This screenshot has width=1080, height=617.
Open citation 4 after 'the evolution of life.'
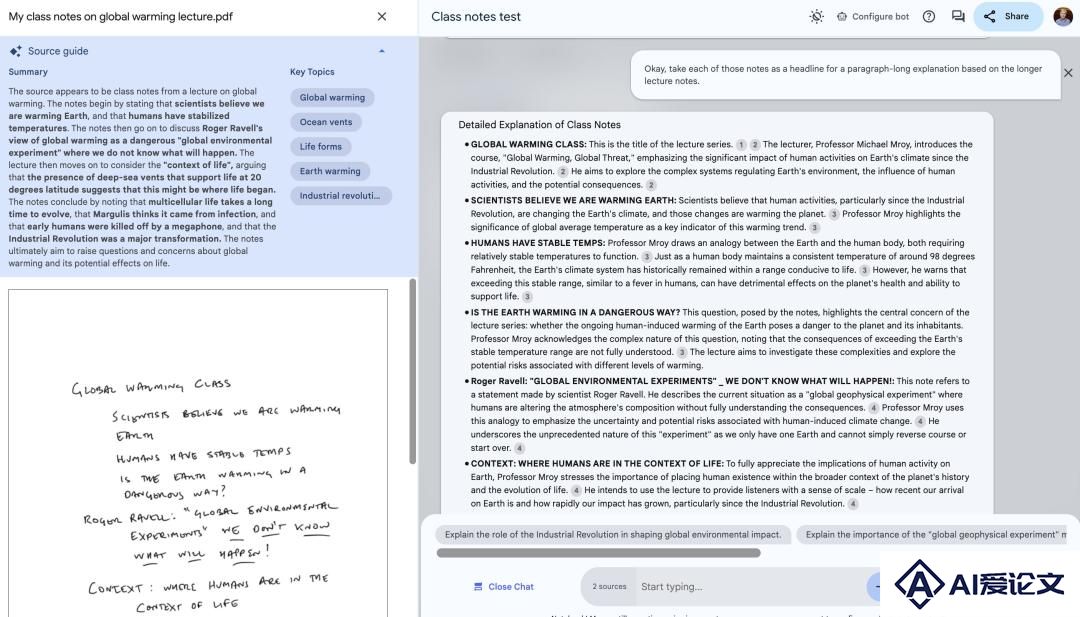click(576, 490)
